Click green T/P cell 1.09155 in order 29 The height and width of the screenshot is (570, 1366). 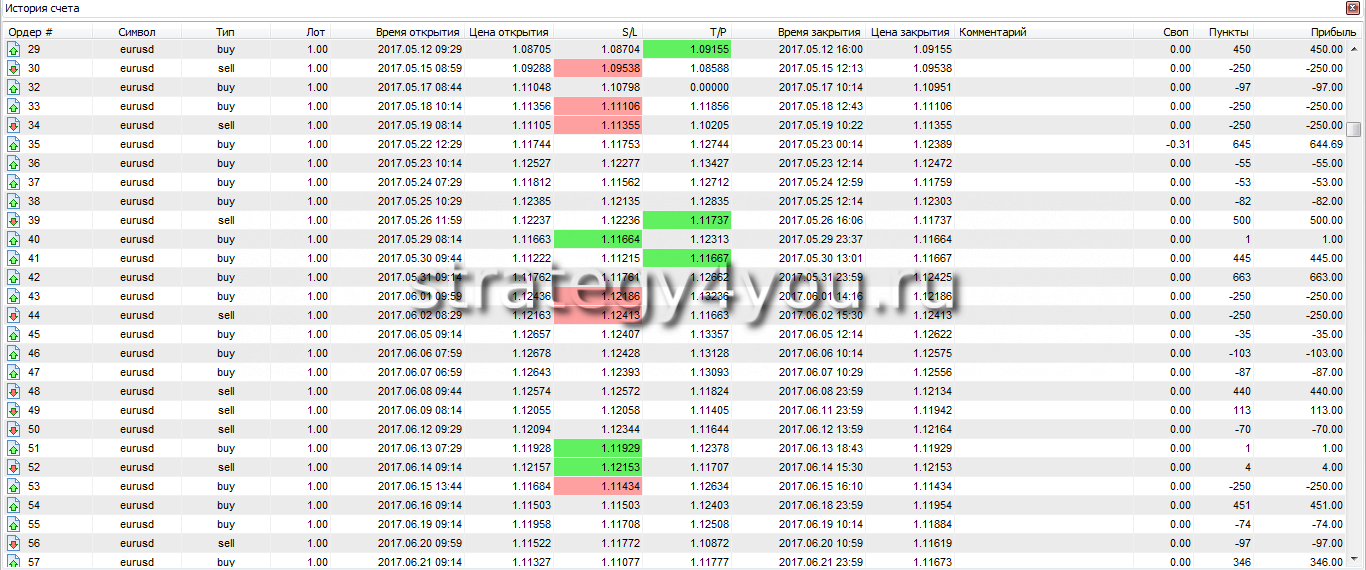click(x=687, y=49)
